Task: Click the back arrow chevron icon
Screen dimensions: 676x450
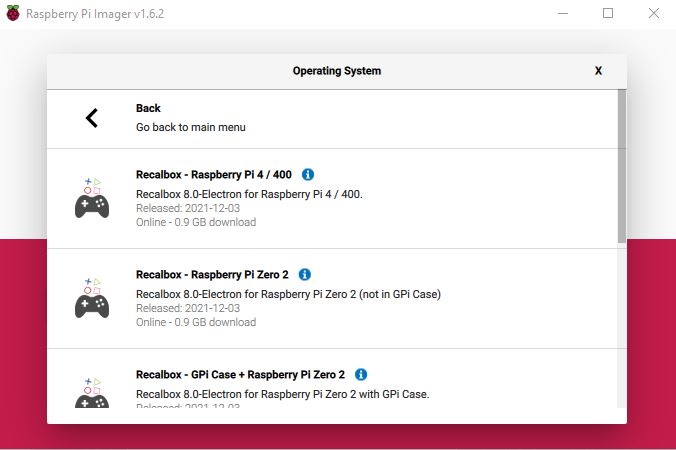Action: pos(91,118)
